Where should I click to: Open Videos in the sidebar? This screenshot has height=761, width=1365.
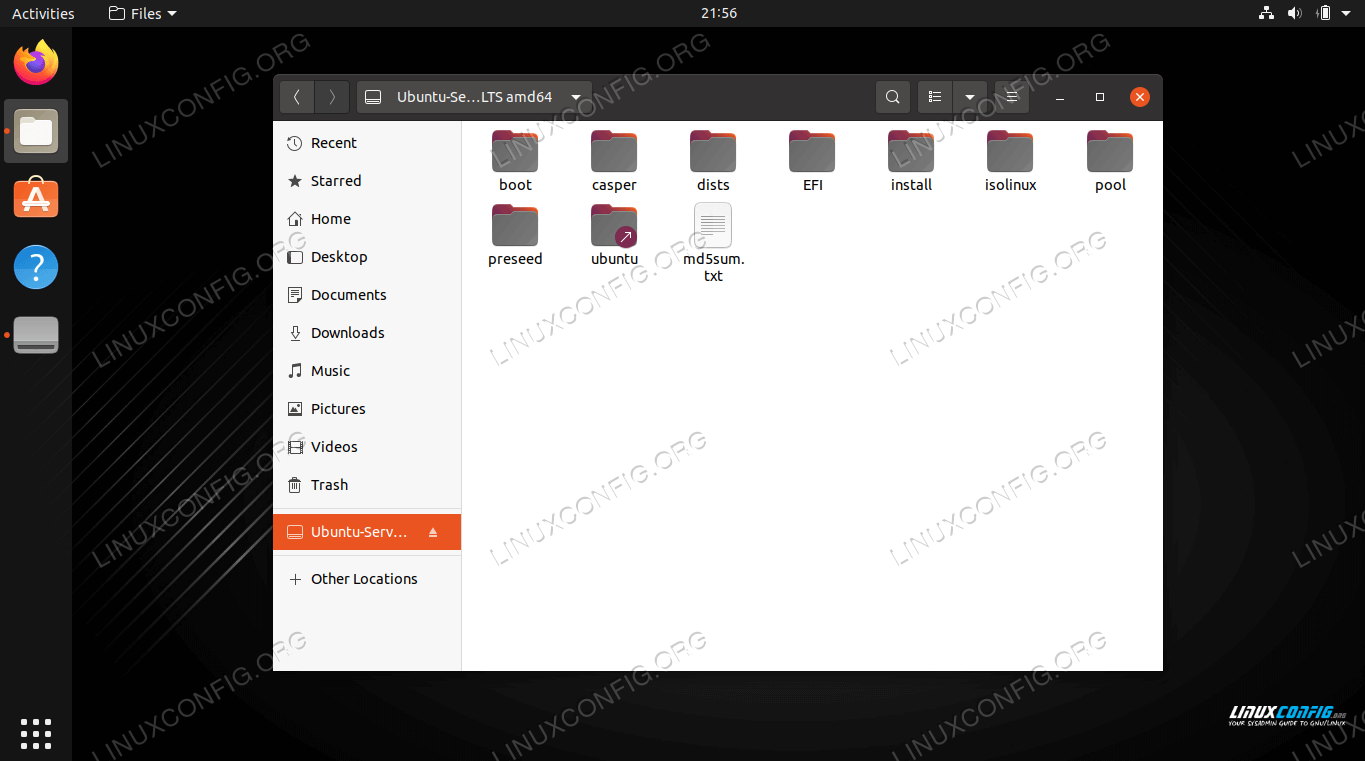(367, 447)
